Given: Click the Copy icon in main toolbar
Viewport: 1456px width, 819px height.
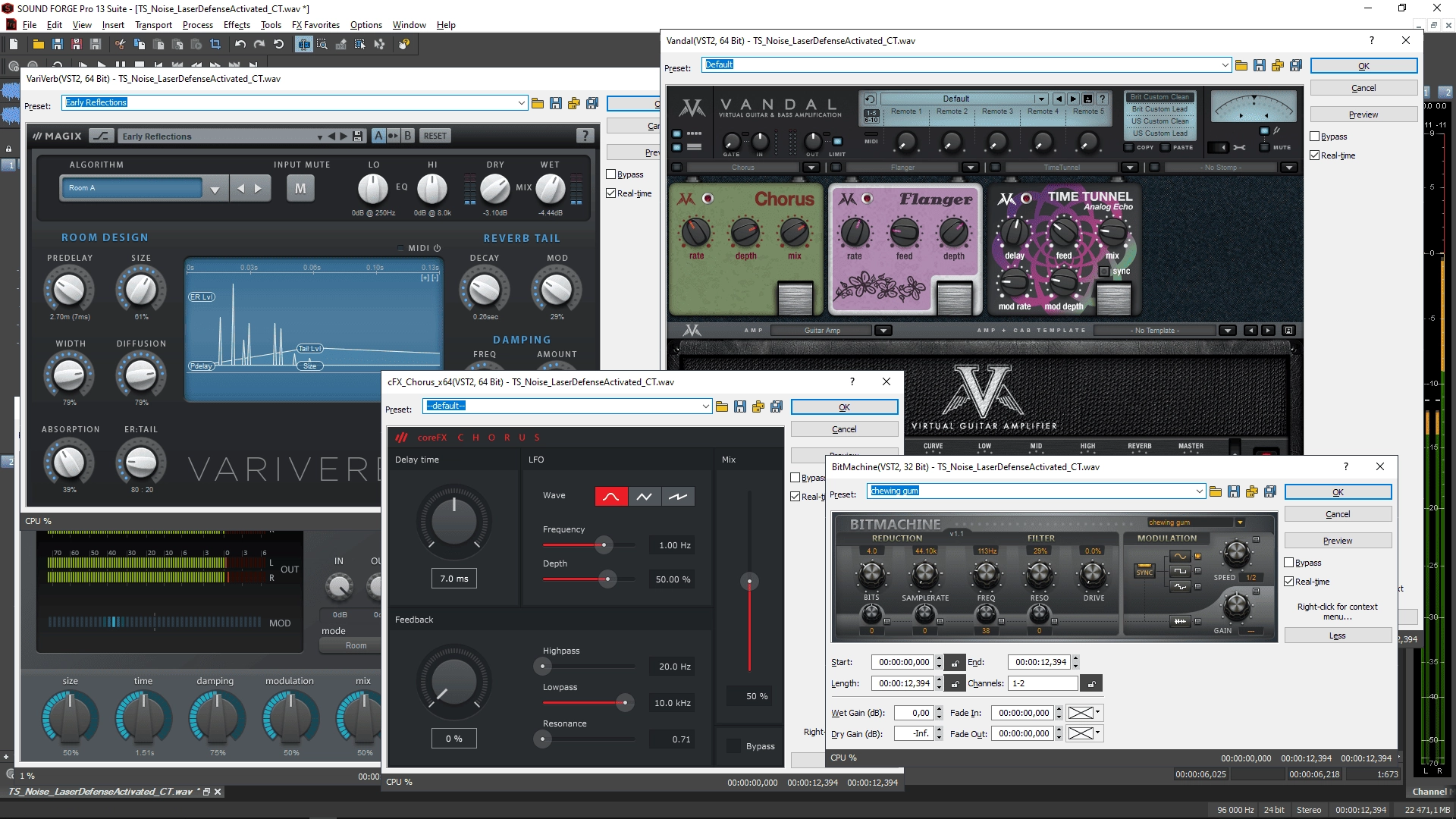Looking at the screenshot, I should point(140,44).
